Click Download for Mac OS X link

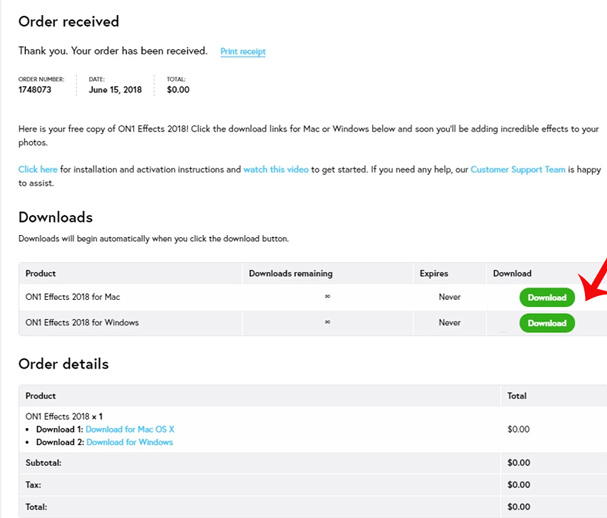(x=130, y=429)
